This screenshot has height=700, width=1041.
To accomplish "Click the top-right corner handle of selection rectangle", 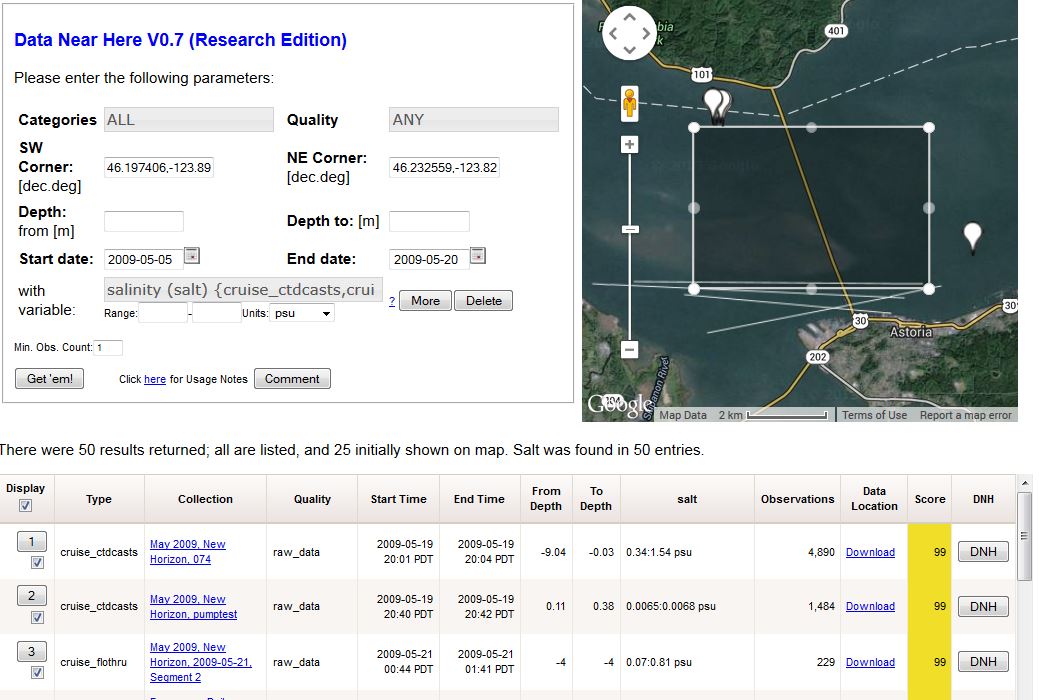I will (929, 127).
